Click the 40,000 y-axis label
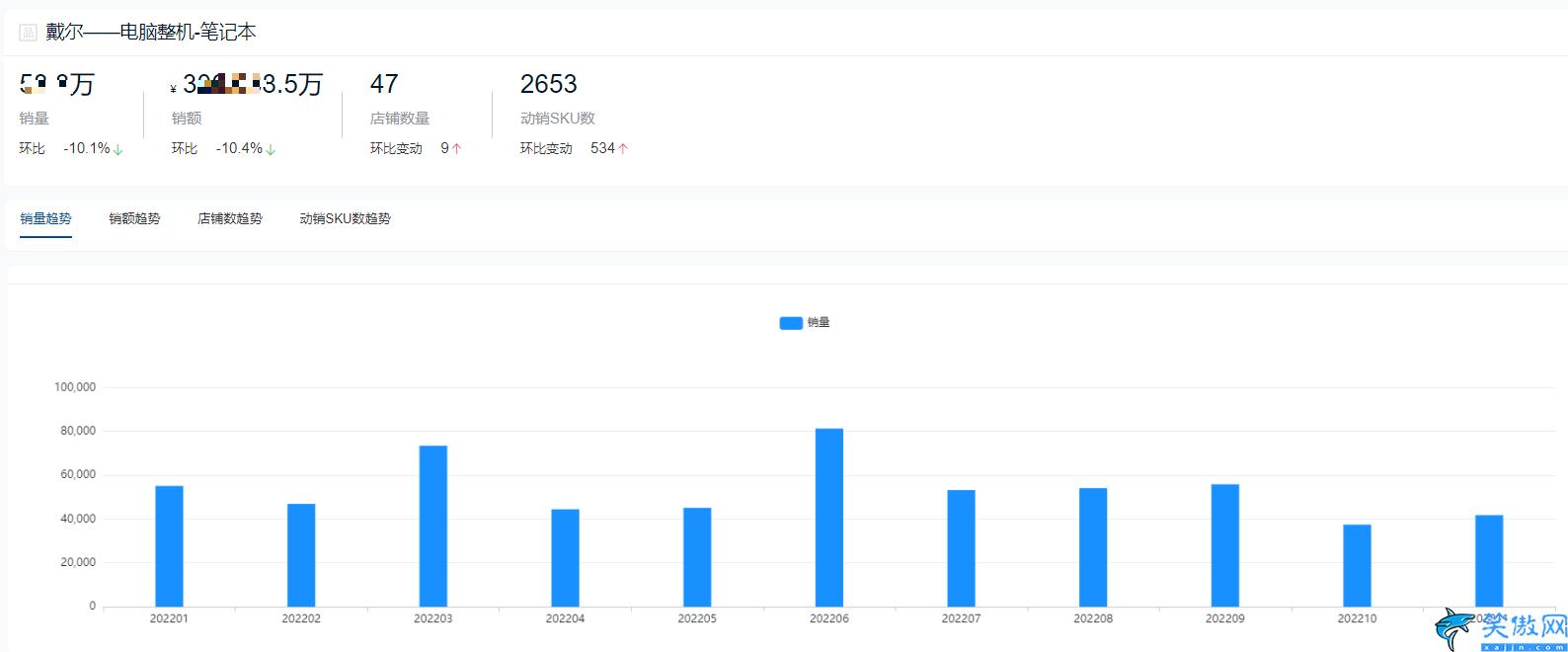1568x652 pixels. click(78, 520)
